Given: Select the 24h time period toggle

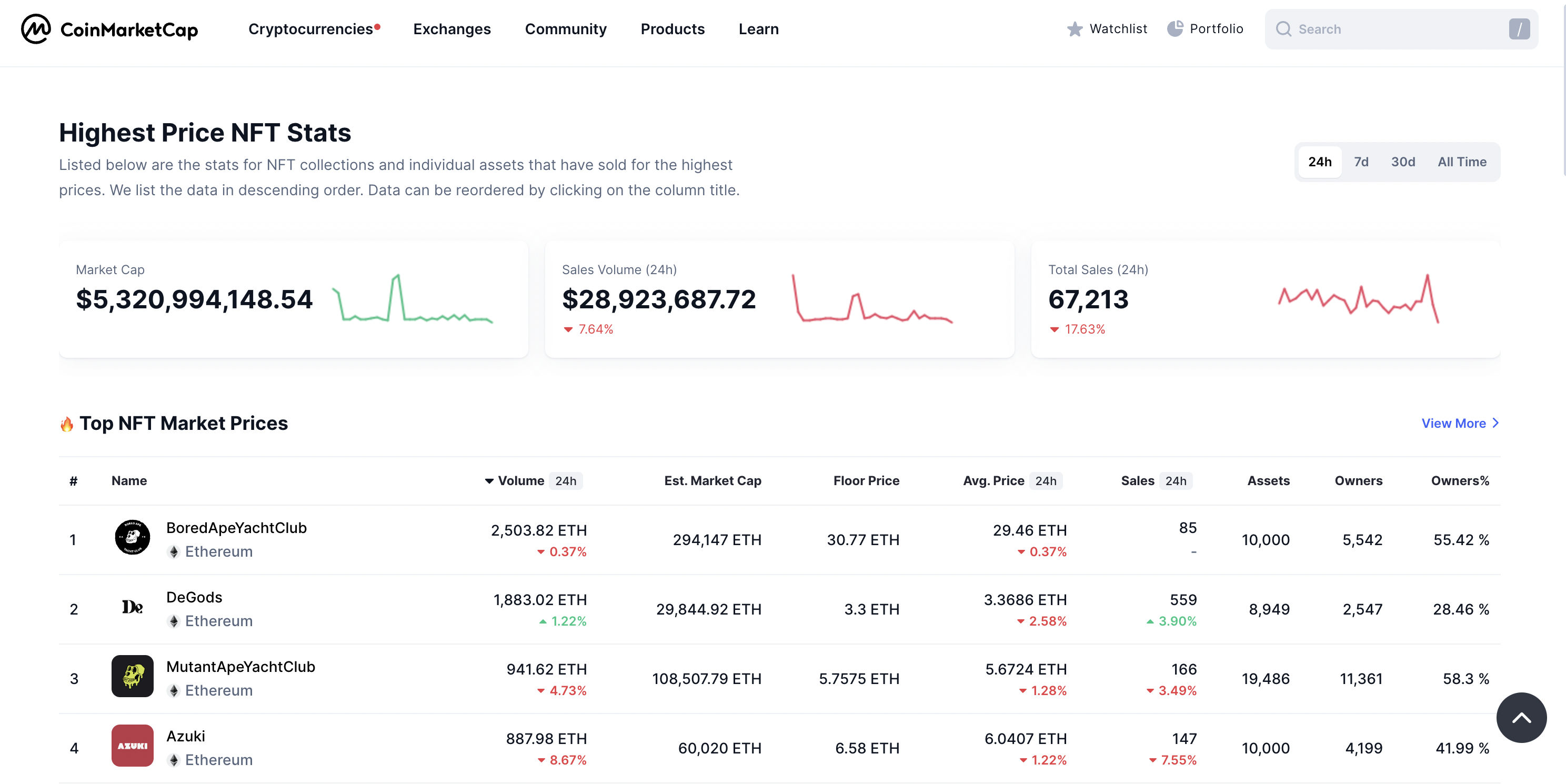Looking at the screenshot, I should tap(1320, 161).
